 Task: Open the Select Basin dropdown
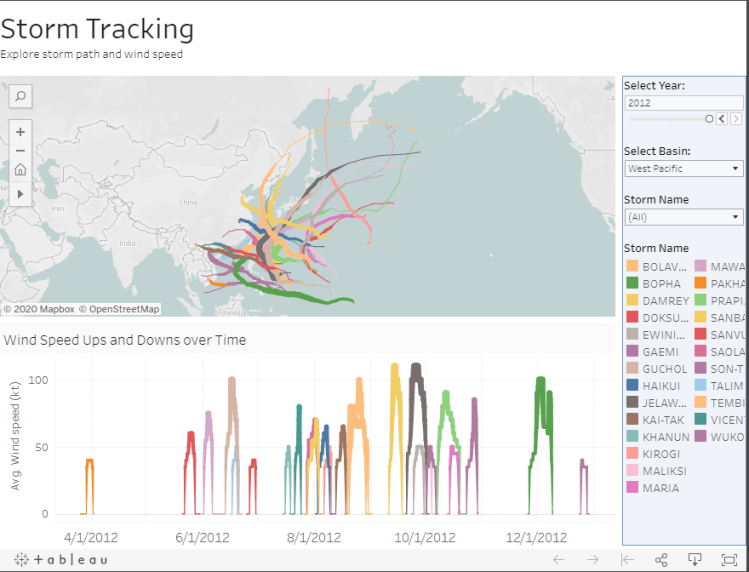[x=683, y=169]
